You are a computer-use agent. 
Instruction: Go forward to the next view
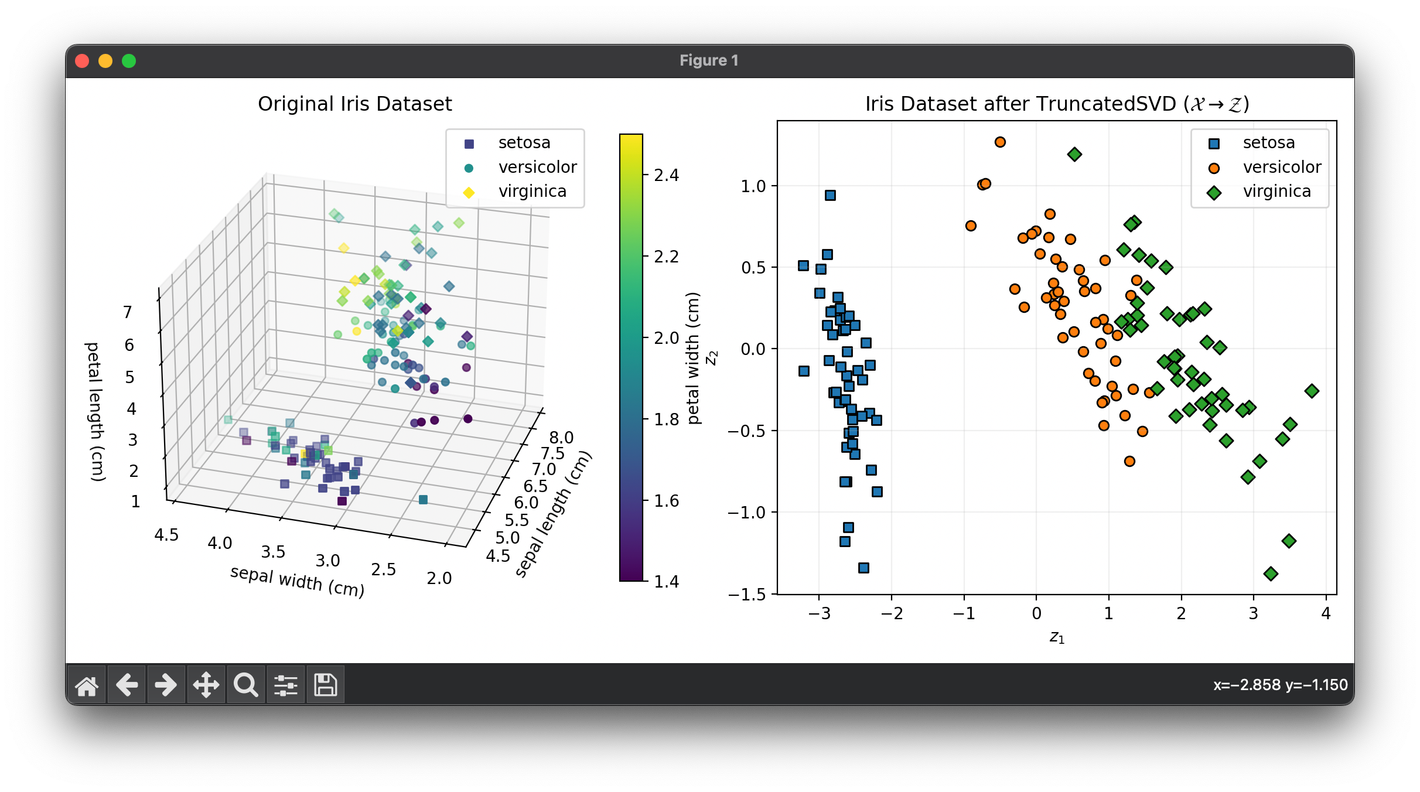coord(166,685)
